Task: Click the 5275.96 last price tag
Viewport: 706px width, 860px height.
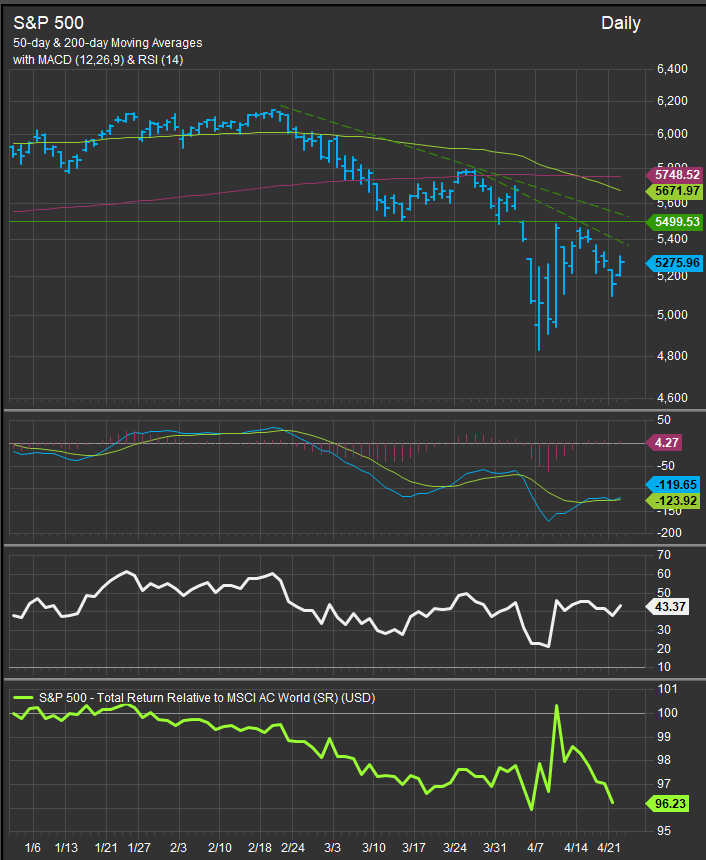Action: point(674,263)
